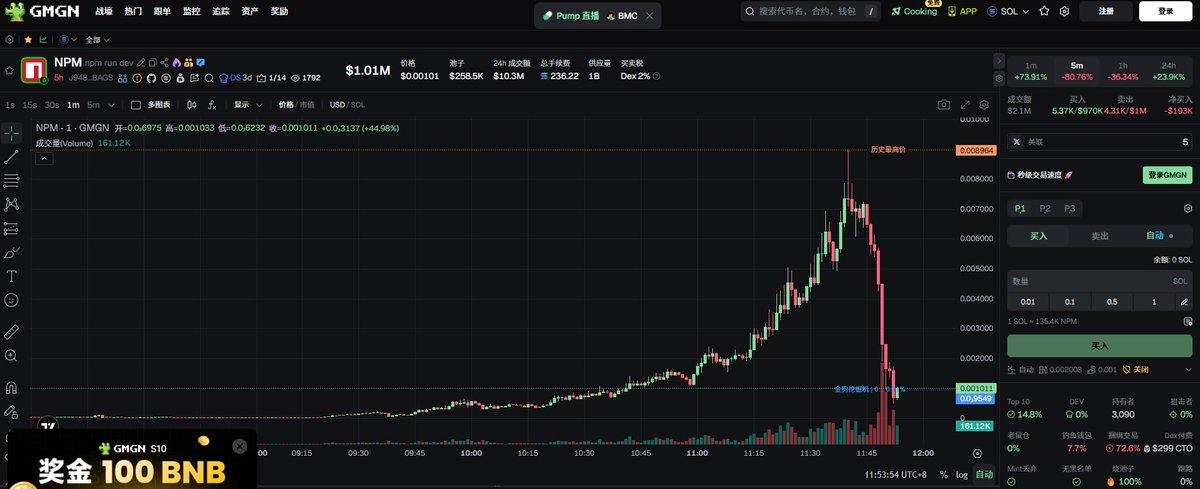Select the crosshair cursor tool

pos(11,133)
